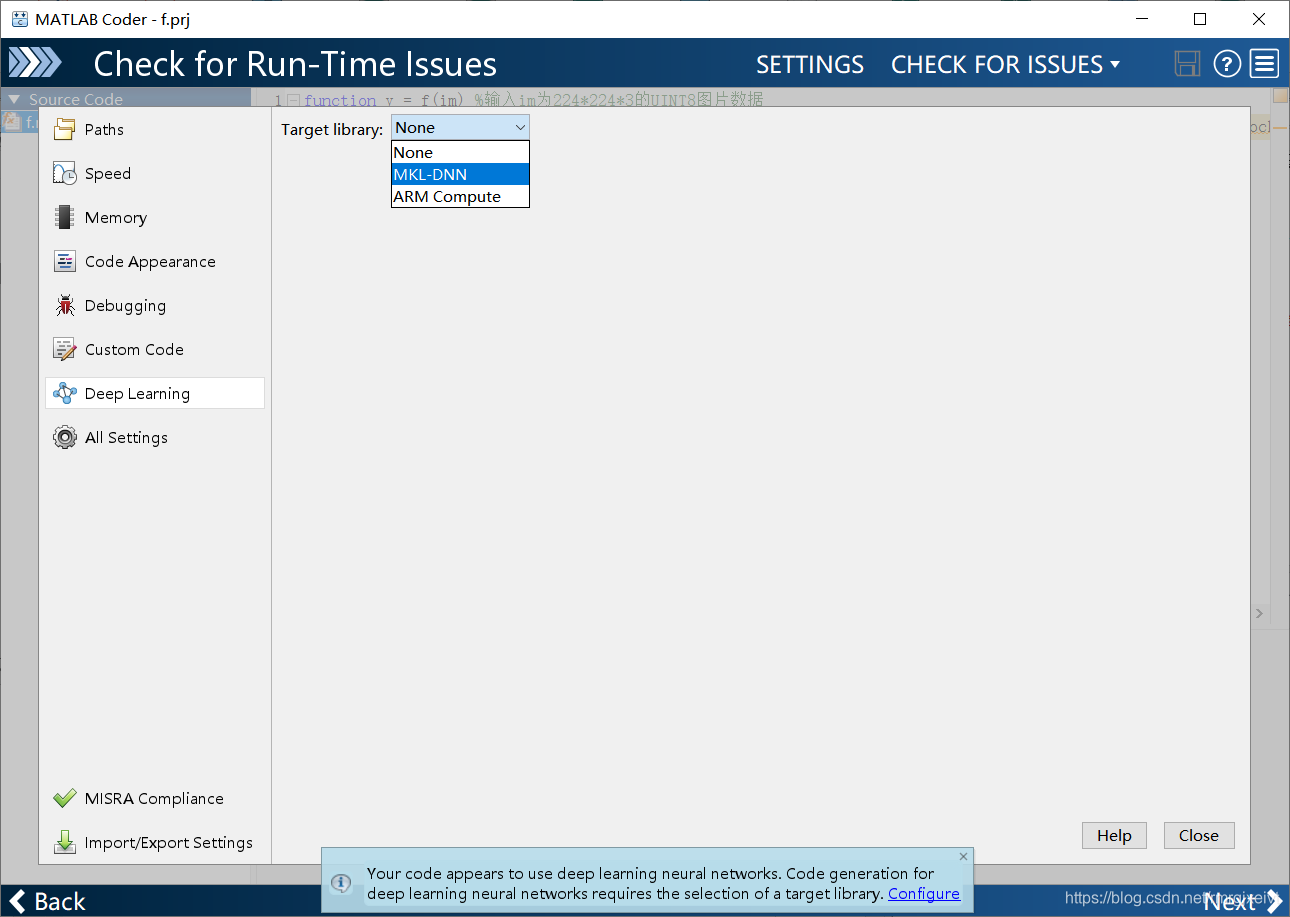The width and height of the screenshot is (1290, 917).
Task: Click the Memory chip icon
Action: [65, 217]
